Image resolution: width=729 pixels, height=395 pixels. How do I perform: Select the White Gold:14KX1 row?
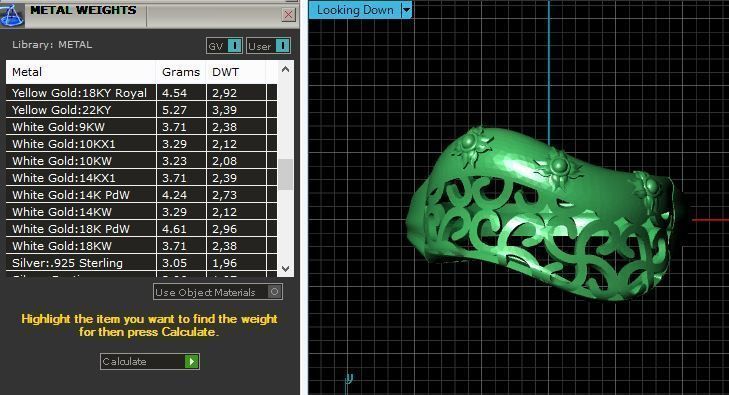click(141, 178)
